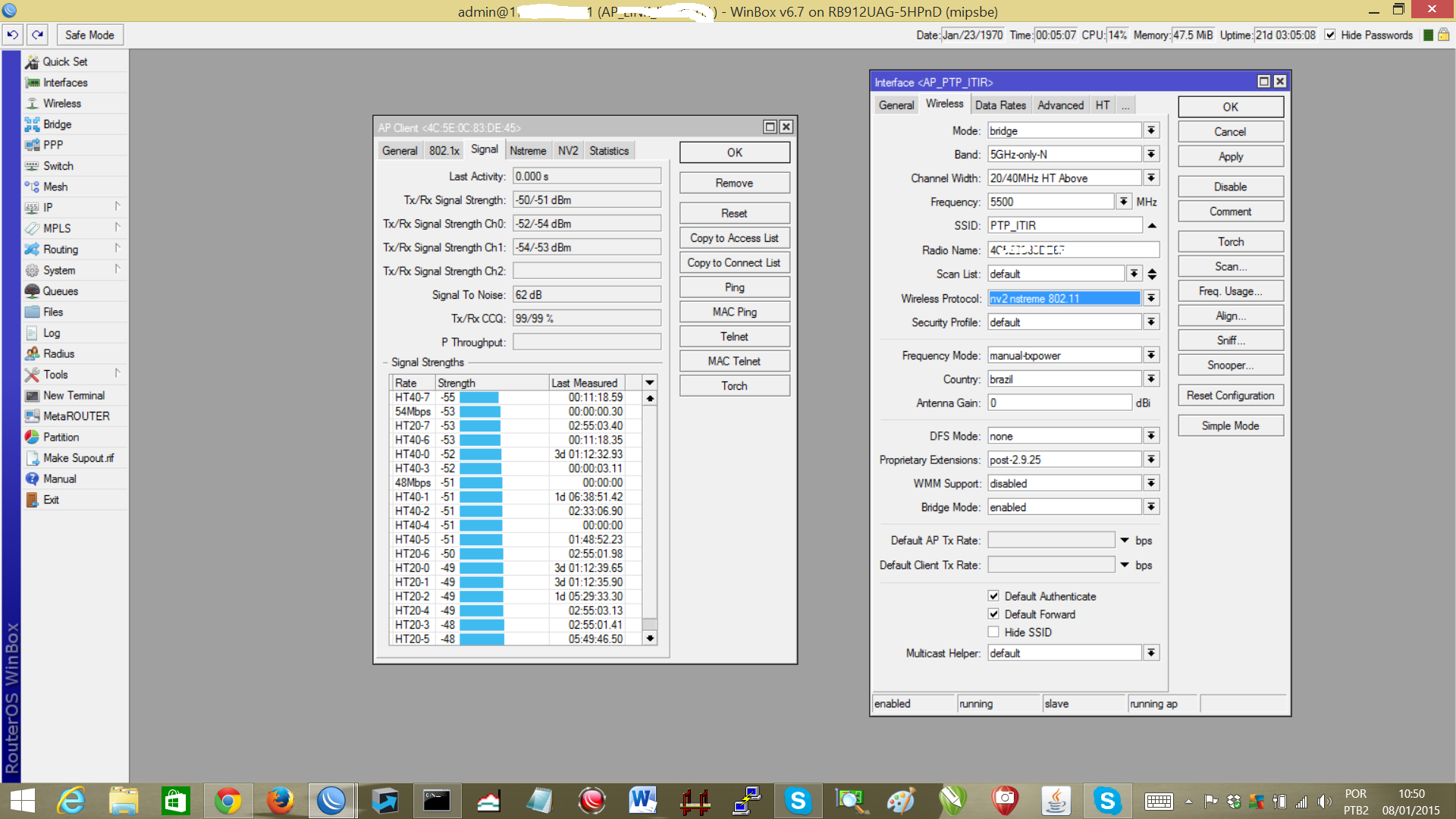Viewport: 1456px width, 819px height.
Task: Switch to Nstreme tab in AP Client
Action: click(528, 151)
